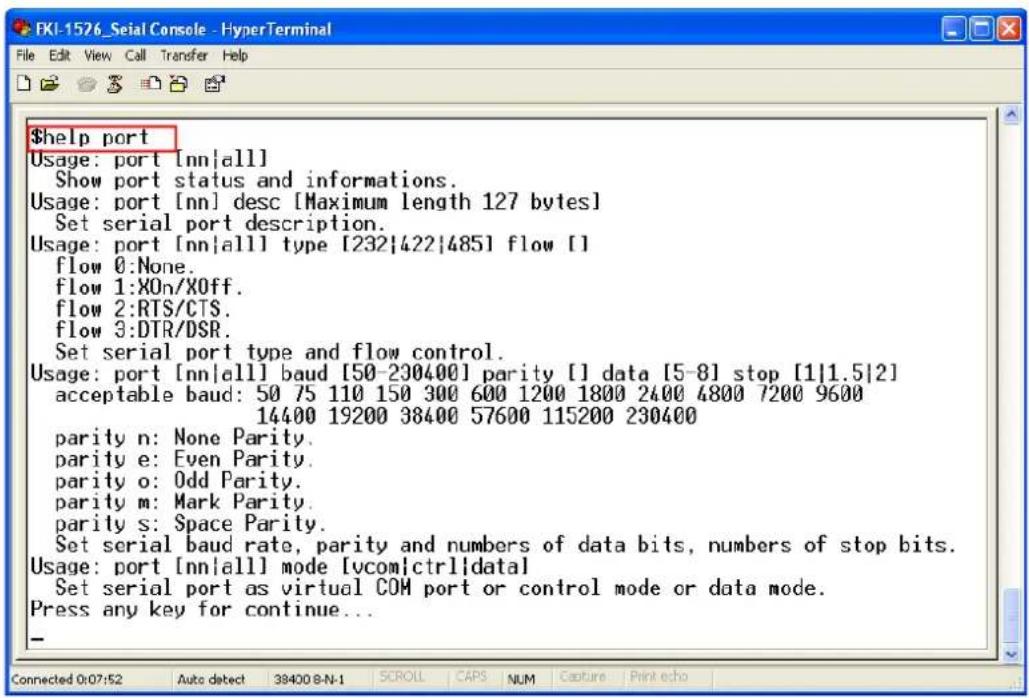1029x698 pixels.
Task: Click SCROLL indicator in status bar
Action: coord(402,676)
